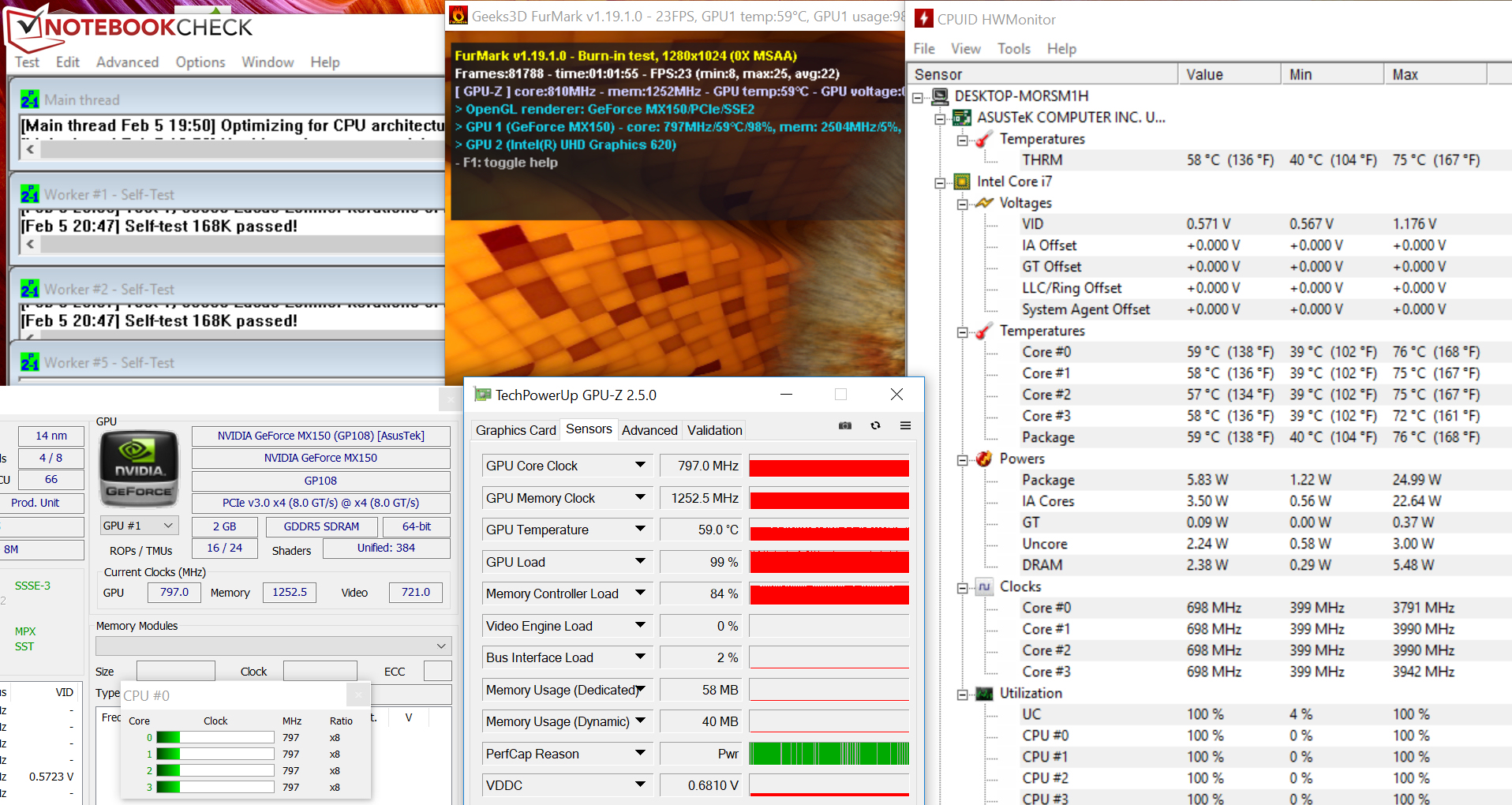This screenshot has height=805, width=1512.
Task: Switch to the Advanced tab in GPU-Z
Action: tap(649, 430)
